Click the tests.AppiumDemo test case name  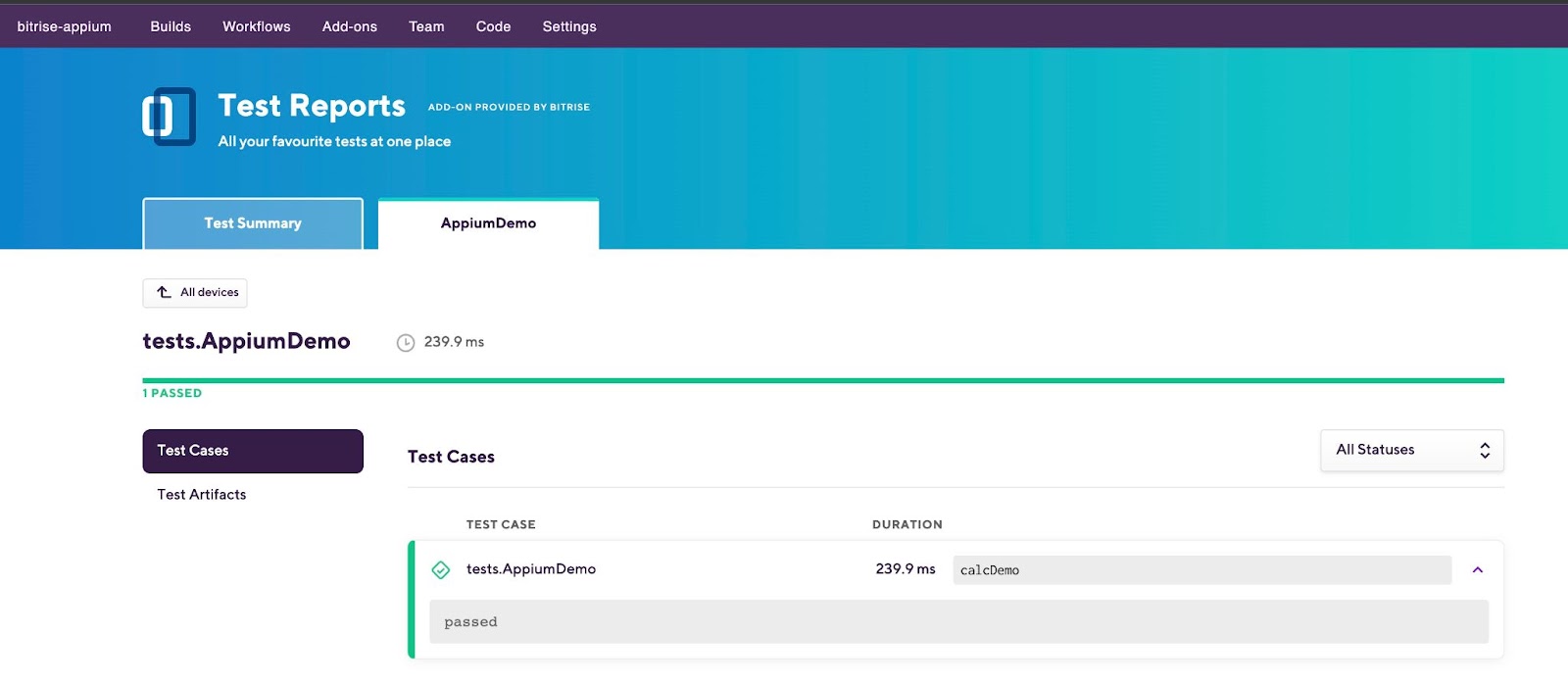531,569
